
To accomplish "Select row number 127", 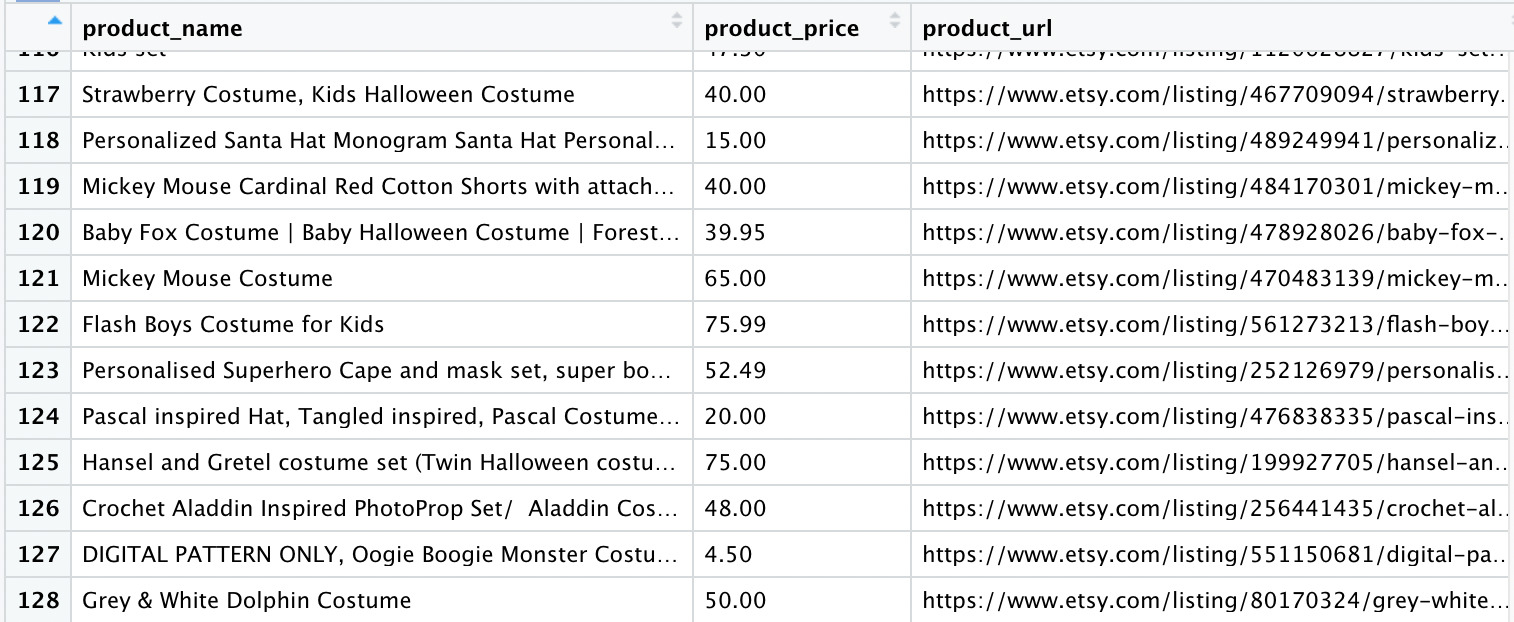I will 39,555.
